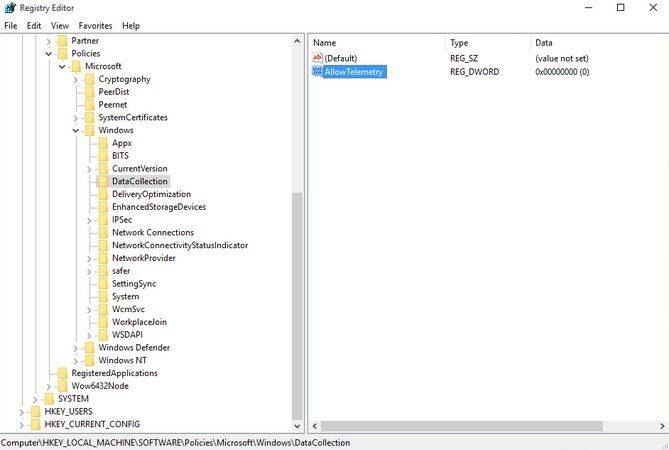Screen dimensions: 669x450
Task: Expand the HKEY_CURRENT_CONFIG hive
Action: pos(21,425)
